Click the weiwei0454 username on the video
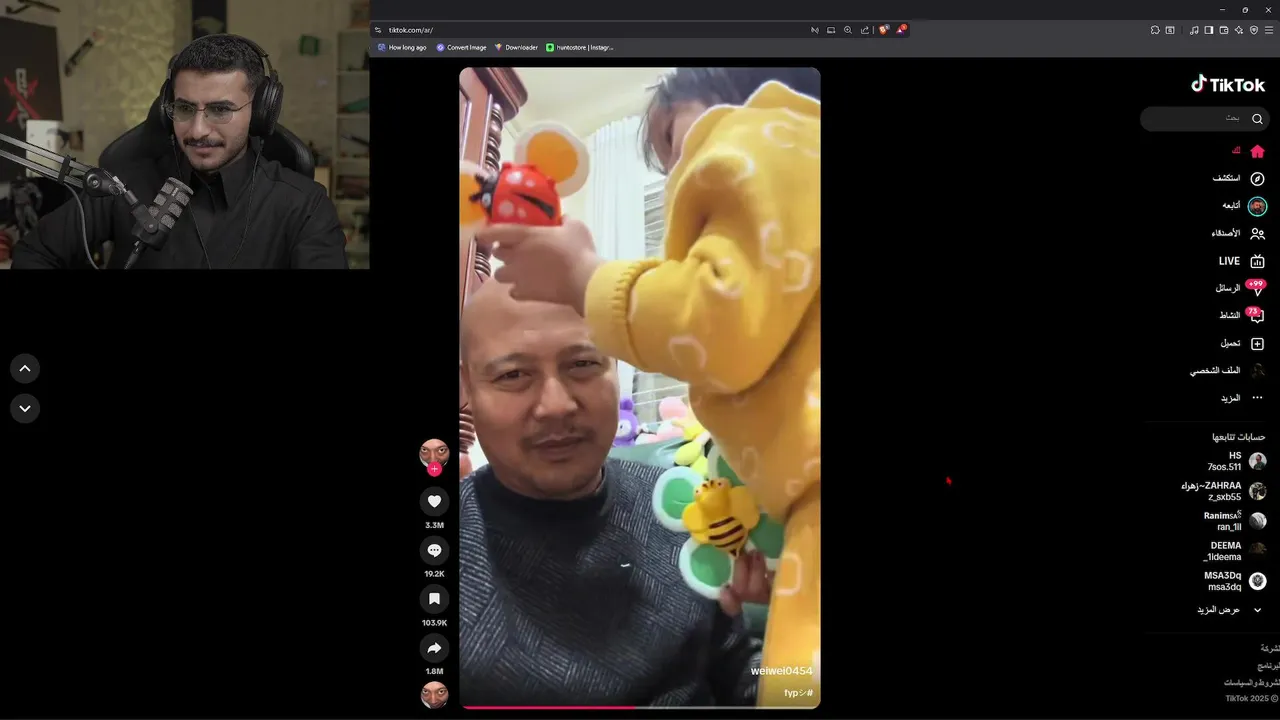The image size is (1280, 720). [781, 671]
